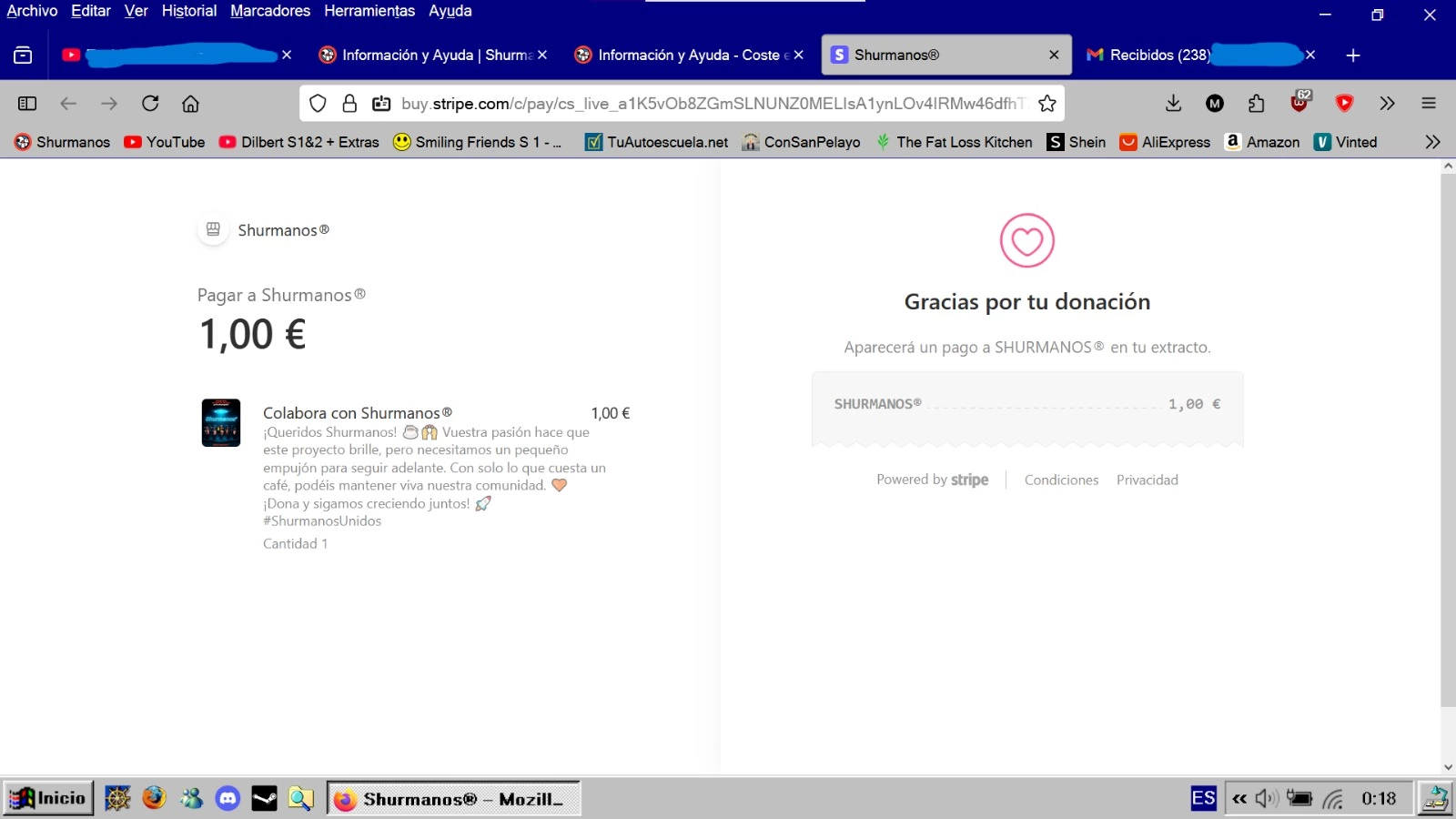Screen dimensions: 1456x819
Task: Open Historial menu
Action: [x=189, y=11]
